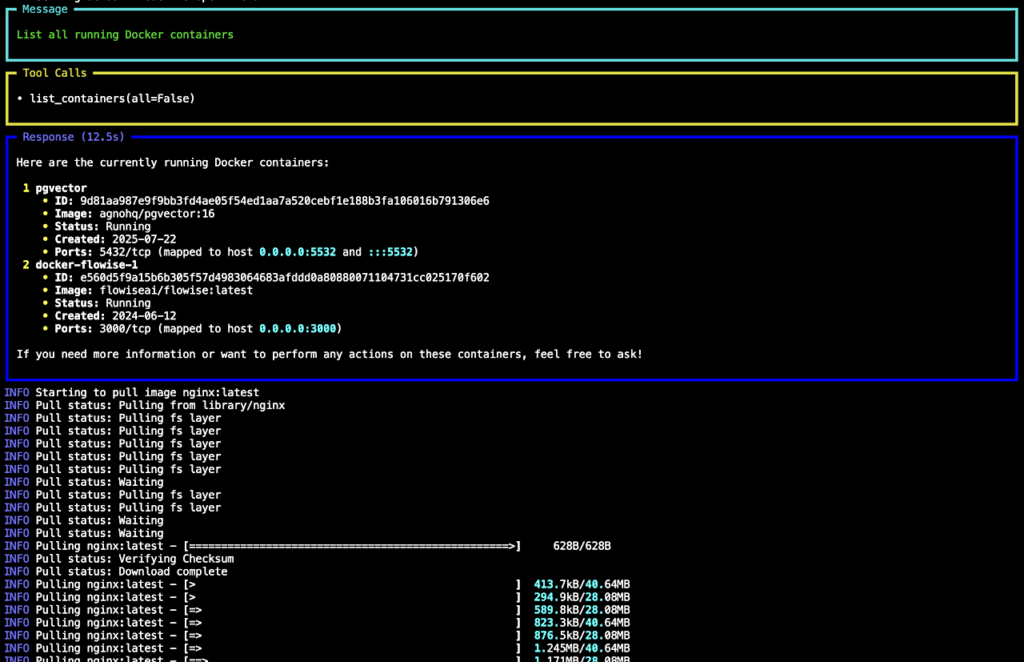Click 'Here are the currently running Docker containers:' line
Screen dimensions: 1024x662
(172, 163)
